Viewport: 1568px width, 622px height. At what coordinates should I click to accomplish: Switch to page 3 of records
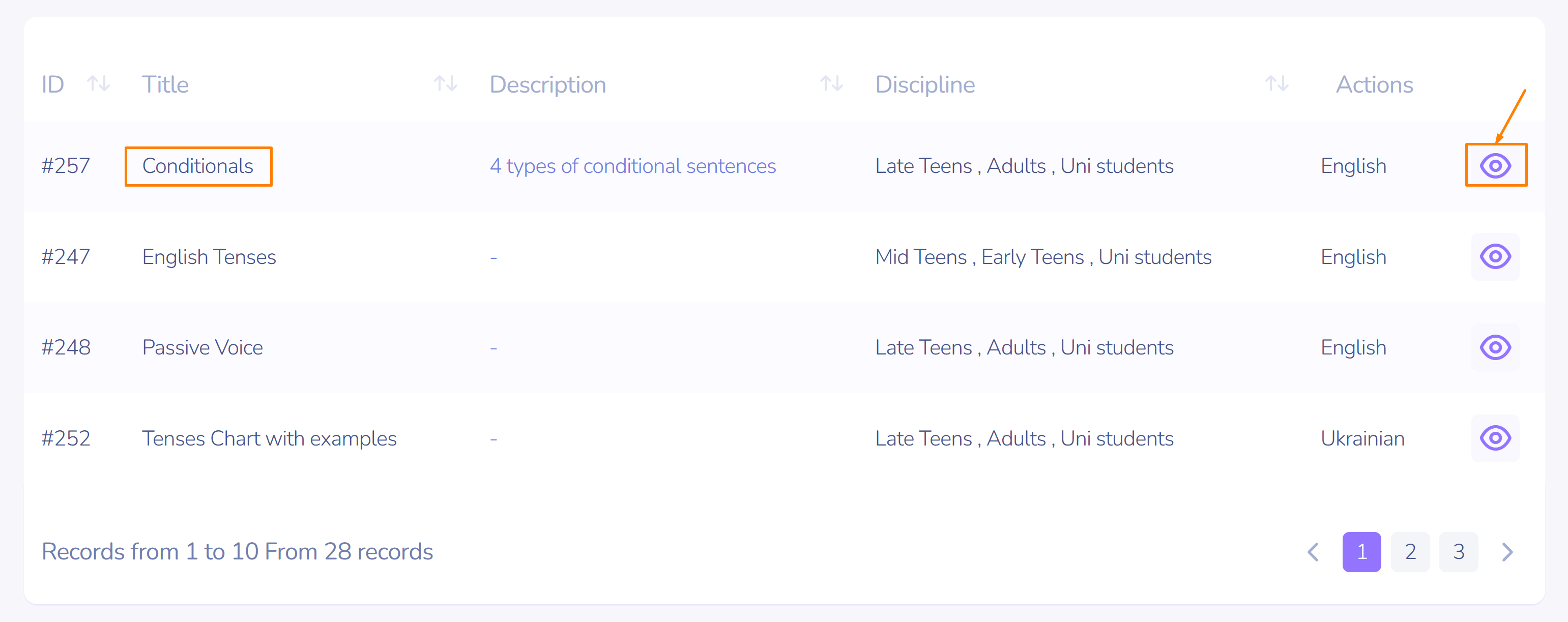[1459, 552]
